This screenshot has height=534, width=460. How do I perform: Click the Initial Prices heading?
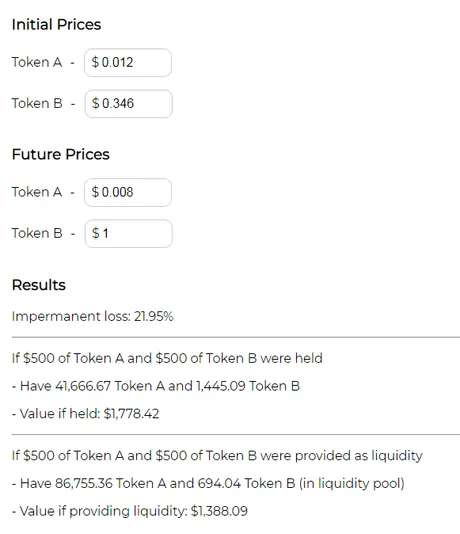point(57,25)
